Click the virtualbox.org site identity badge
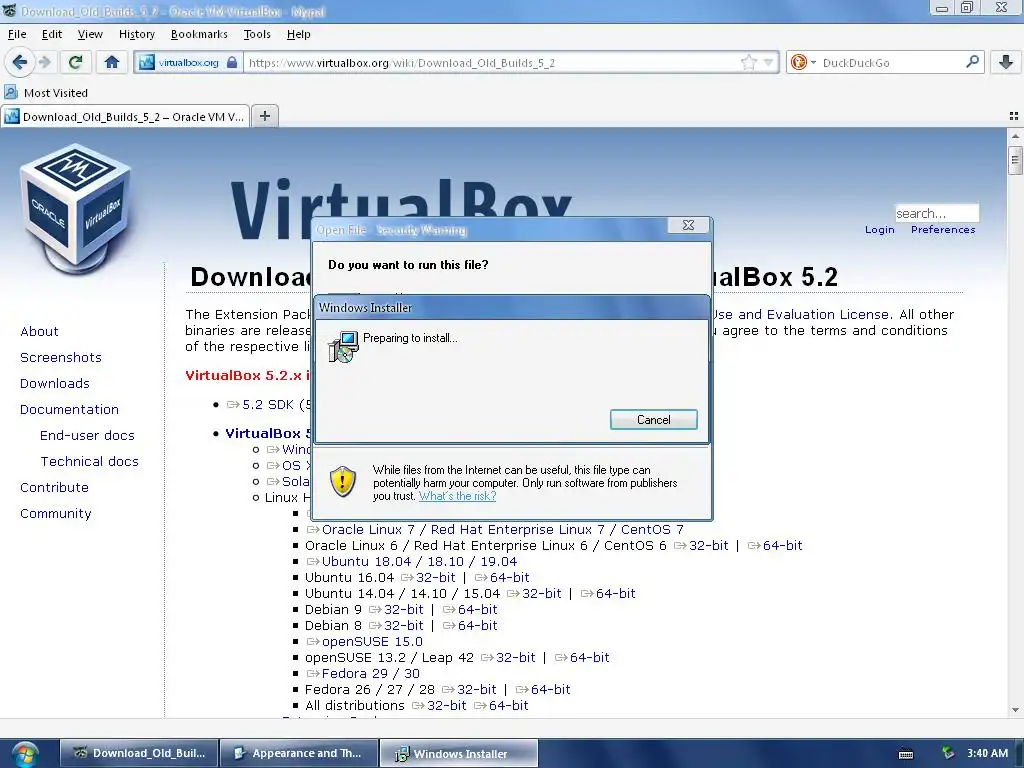Viewport: 1024px width, 768px height. tap(188, 63)
